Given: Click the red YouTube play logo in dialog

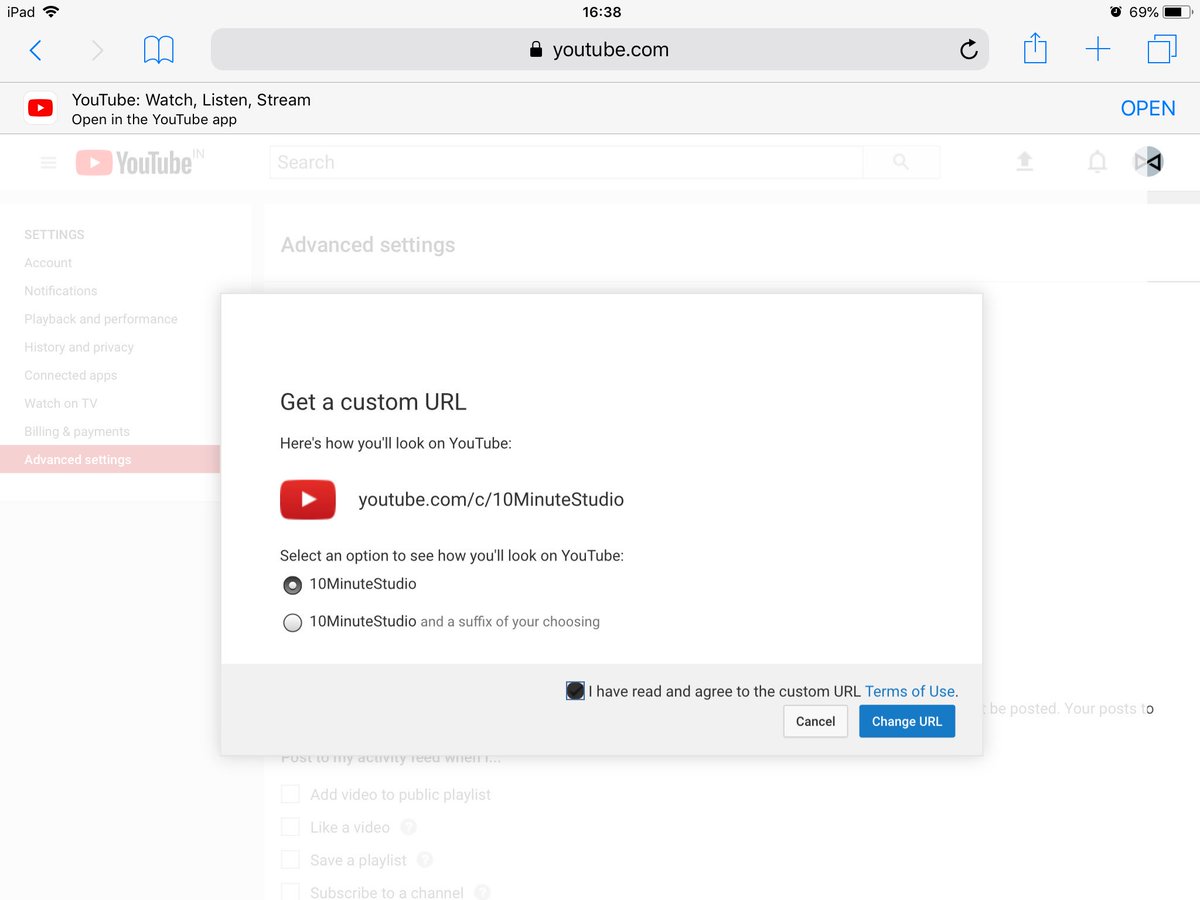Looking at the screenshot, I should 308,499.
